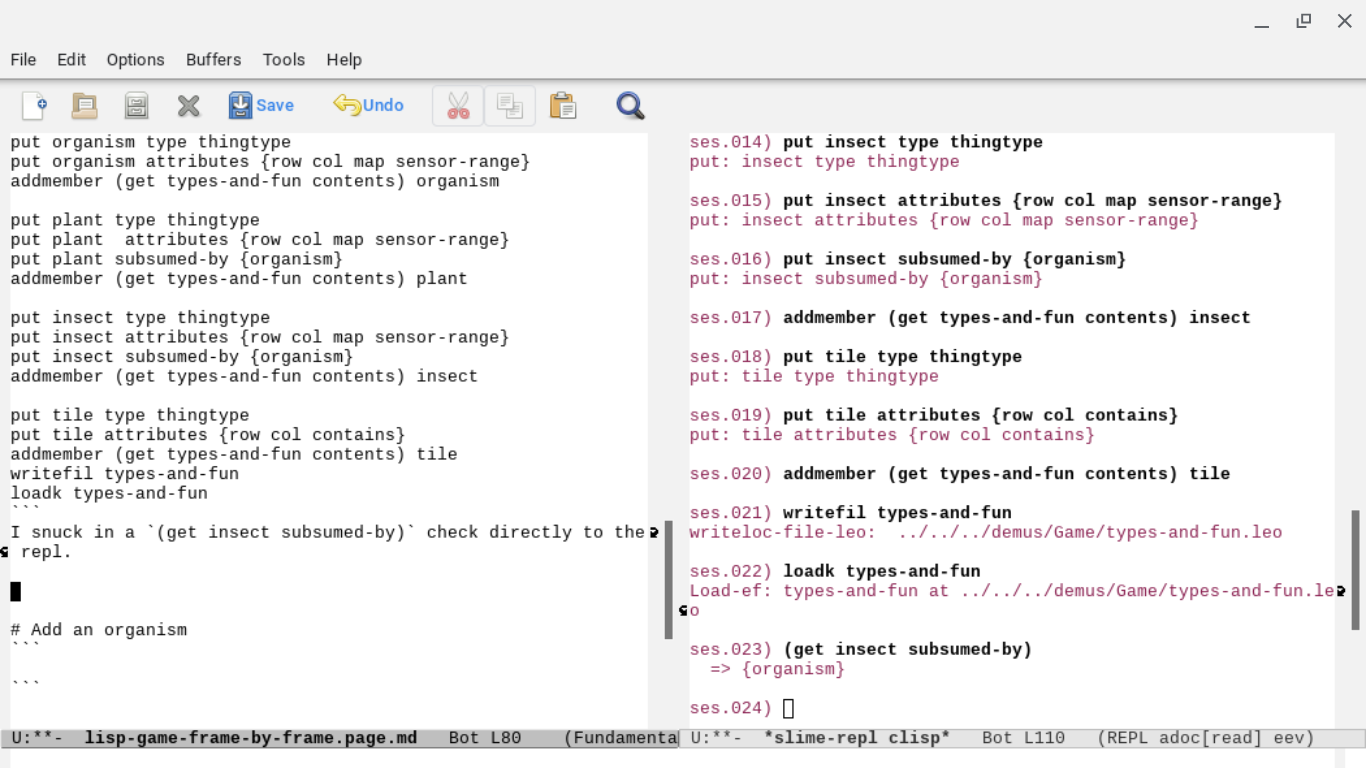Image resolution: width=1366 pixels, height=768 pixels.
Task: Open the Help menu
Action: coord(343,60)
